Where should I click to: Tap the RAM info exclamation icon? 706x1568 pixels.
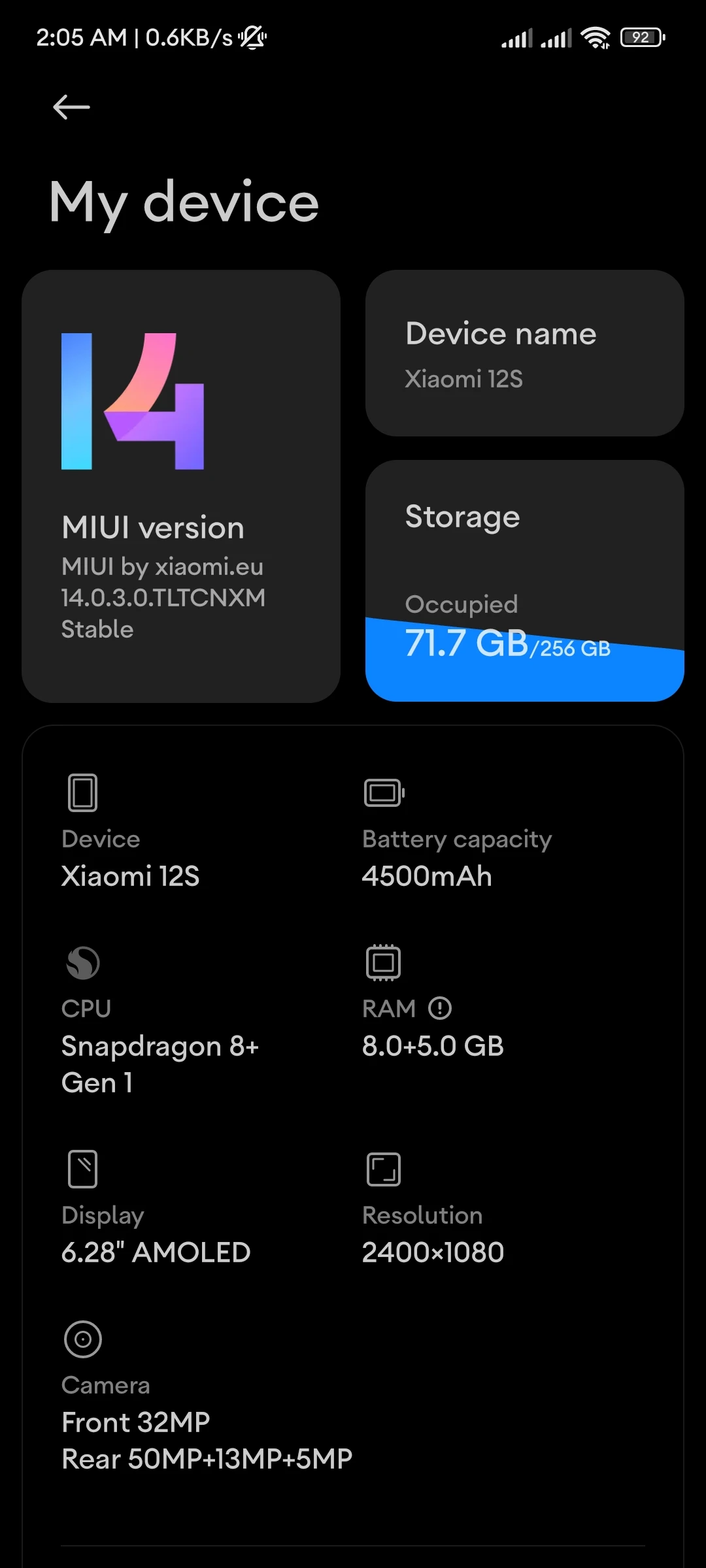pos(440,1008)
